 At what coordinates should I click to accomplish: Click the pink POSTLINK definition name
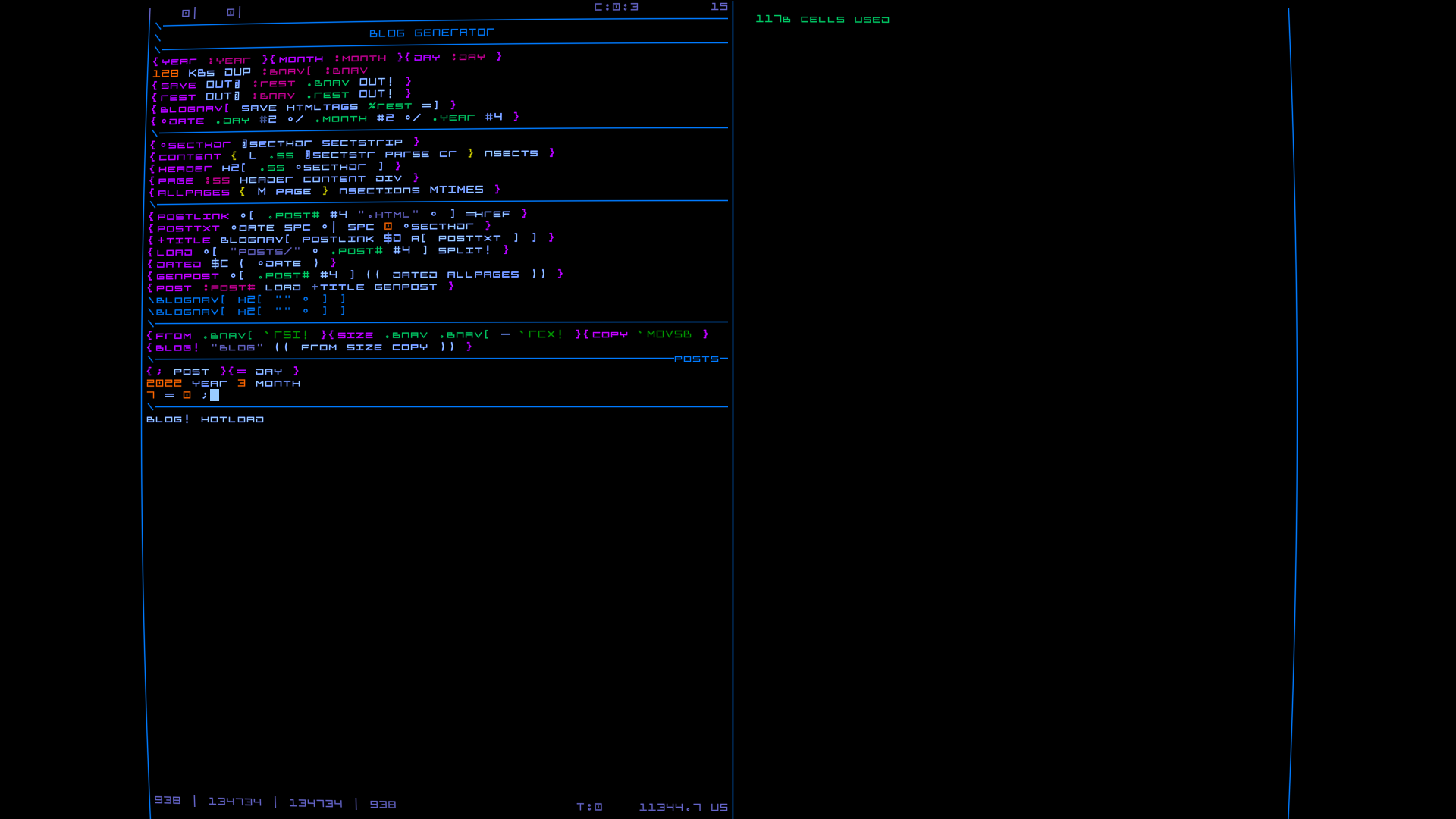(193, 216)
